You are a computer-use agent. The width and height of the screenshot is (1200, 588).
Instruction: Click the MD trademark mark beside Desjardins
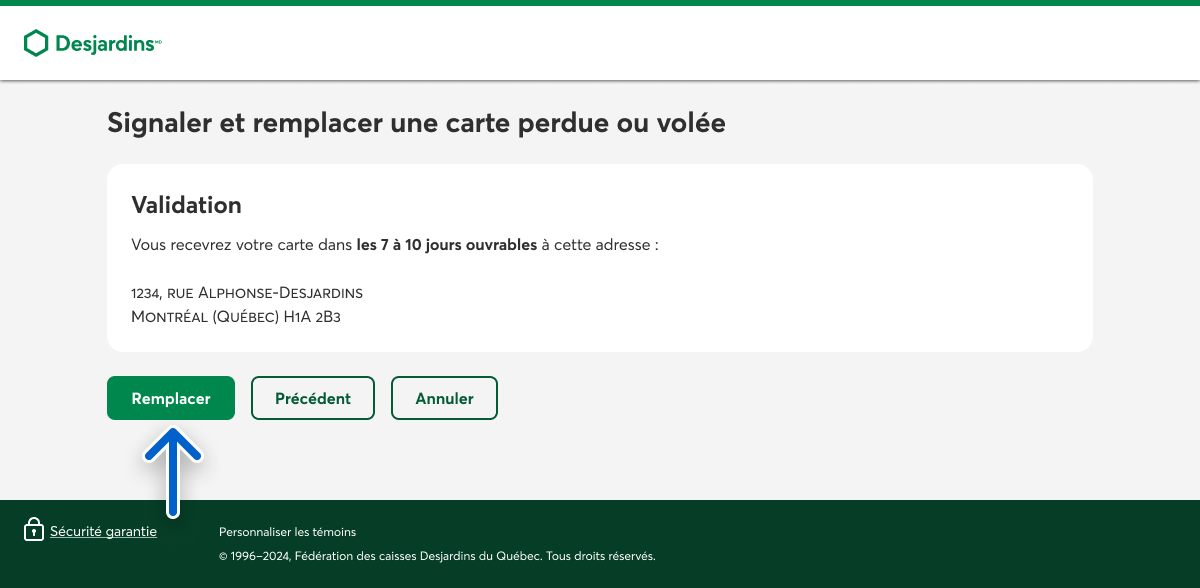[158, 41]
